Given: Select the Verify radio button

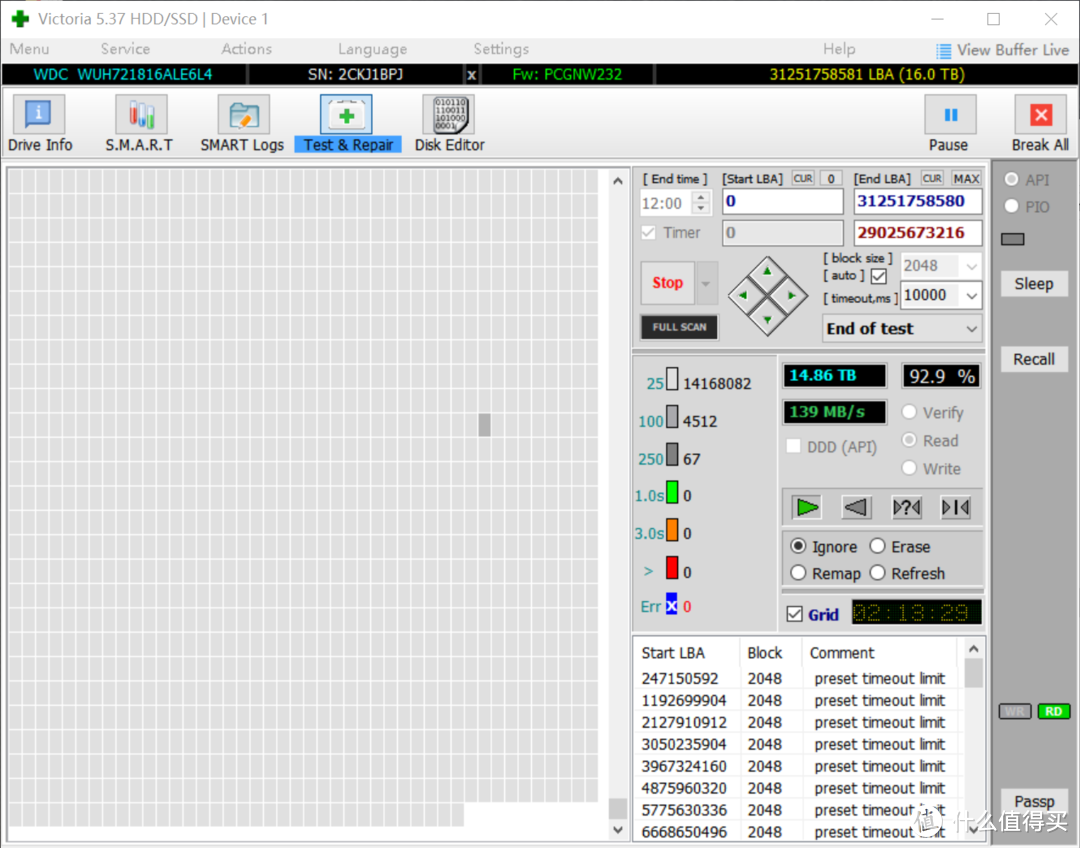Looking at the screenshot, I should pos(909,412).
